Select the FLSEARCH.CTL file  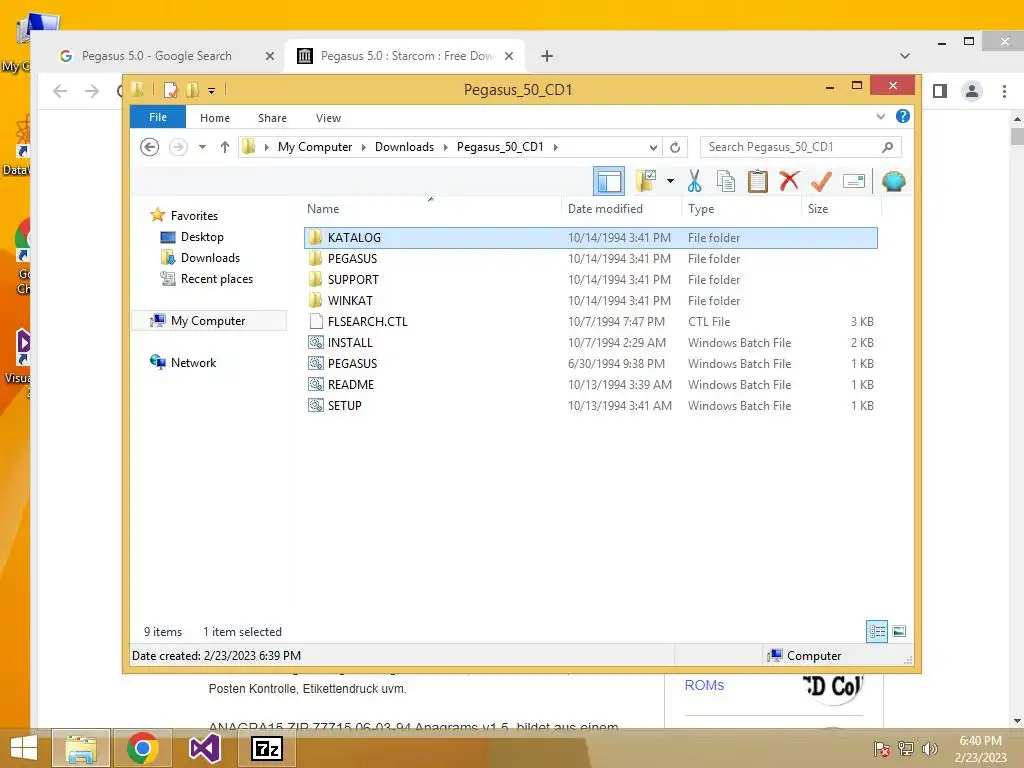590,321
